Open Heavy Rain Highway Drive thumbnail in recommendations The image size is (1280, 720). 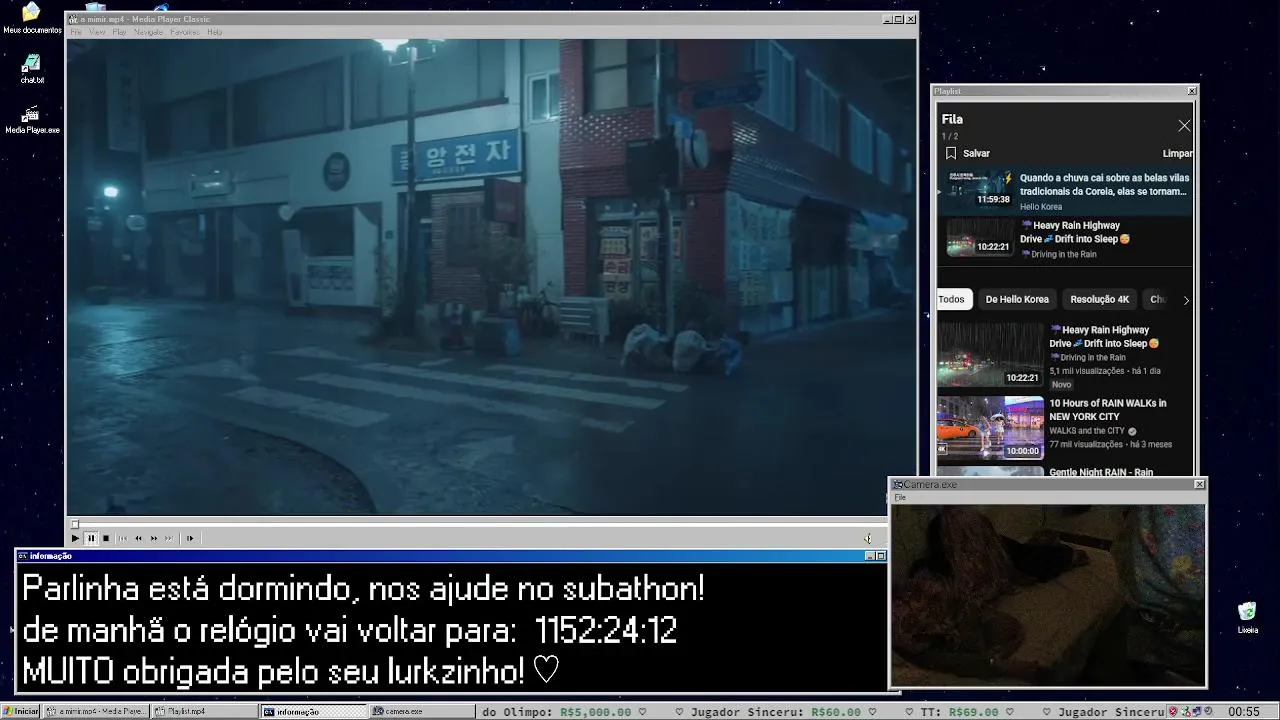[990, 354]
